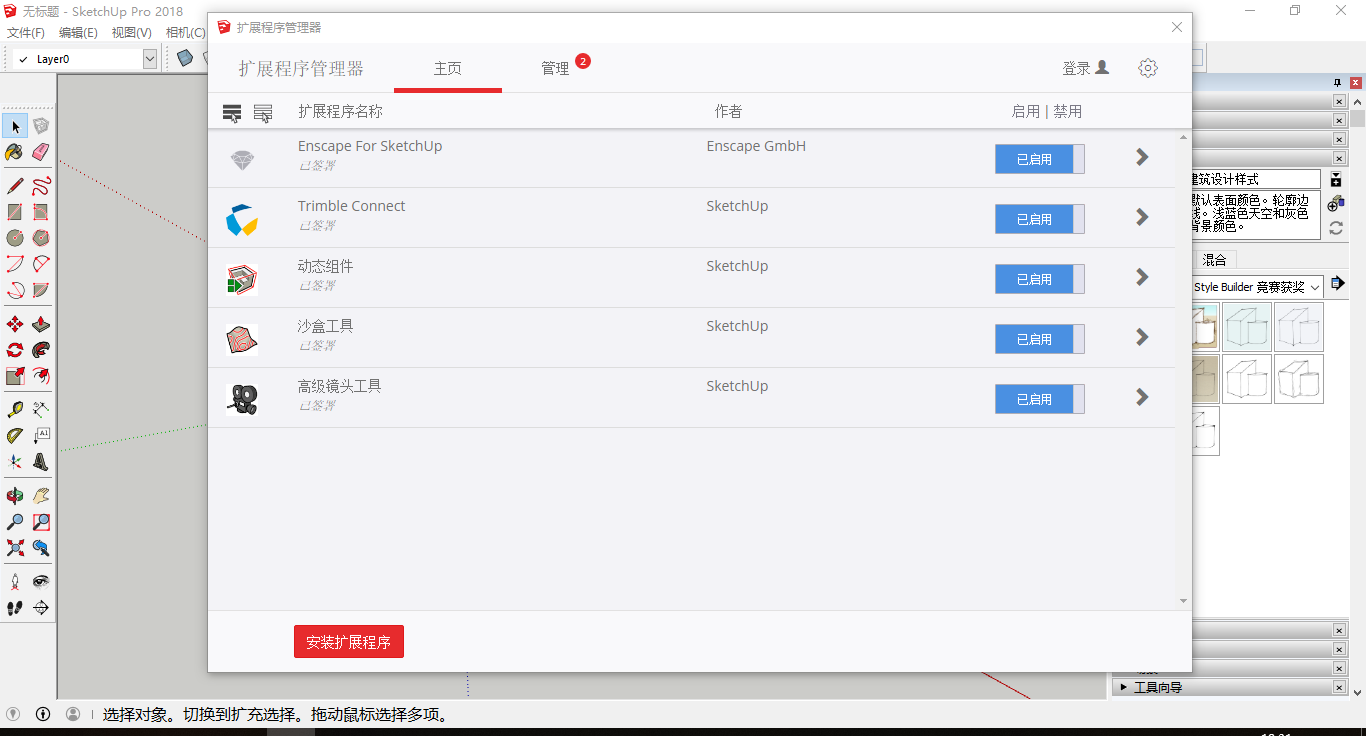
Task: Select the Zoom Window tool
Action: 41,521
